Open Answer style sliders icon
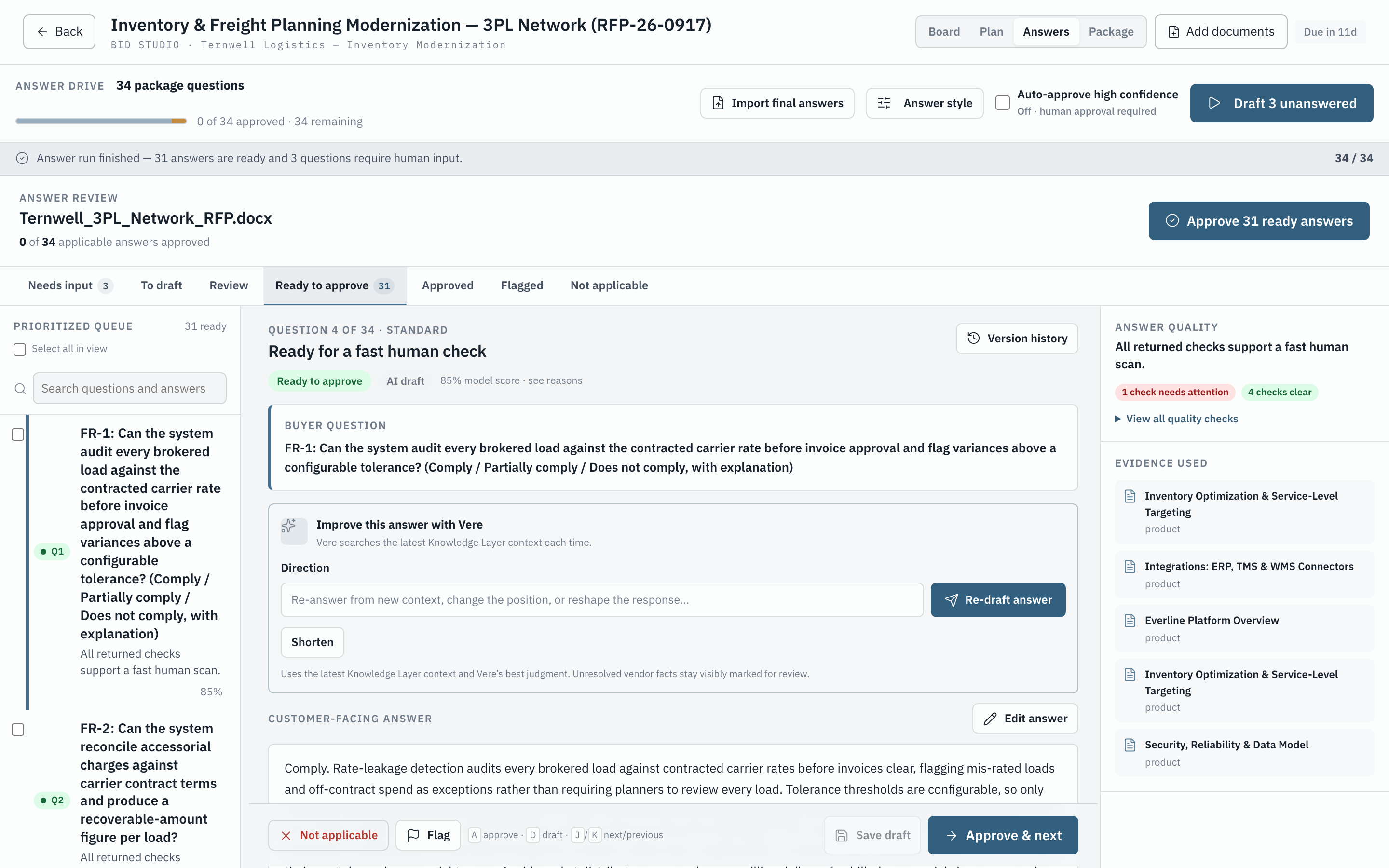The height and width of the screenshot is (868, 1389). coord(884,103)
